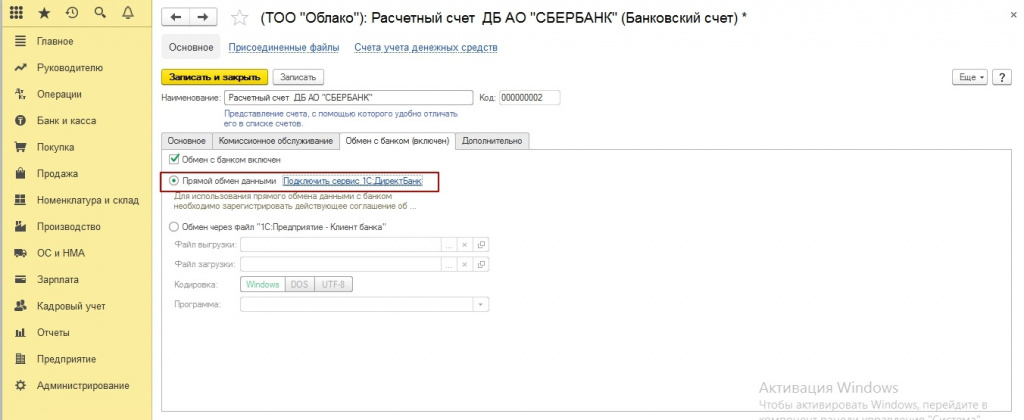Open the Руководителю section
The height and width of the screenshot is (420, 1024).
[x=70, y=67]
